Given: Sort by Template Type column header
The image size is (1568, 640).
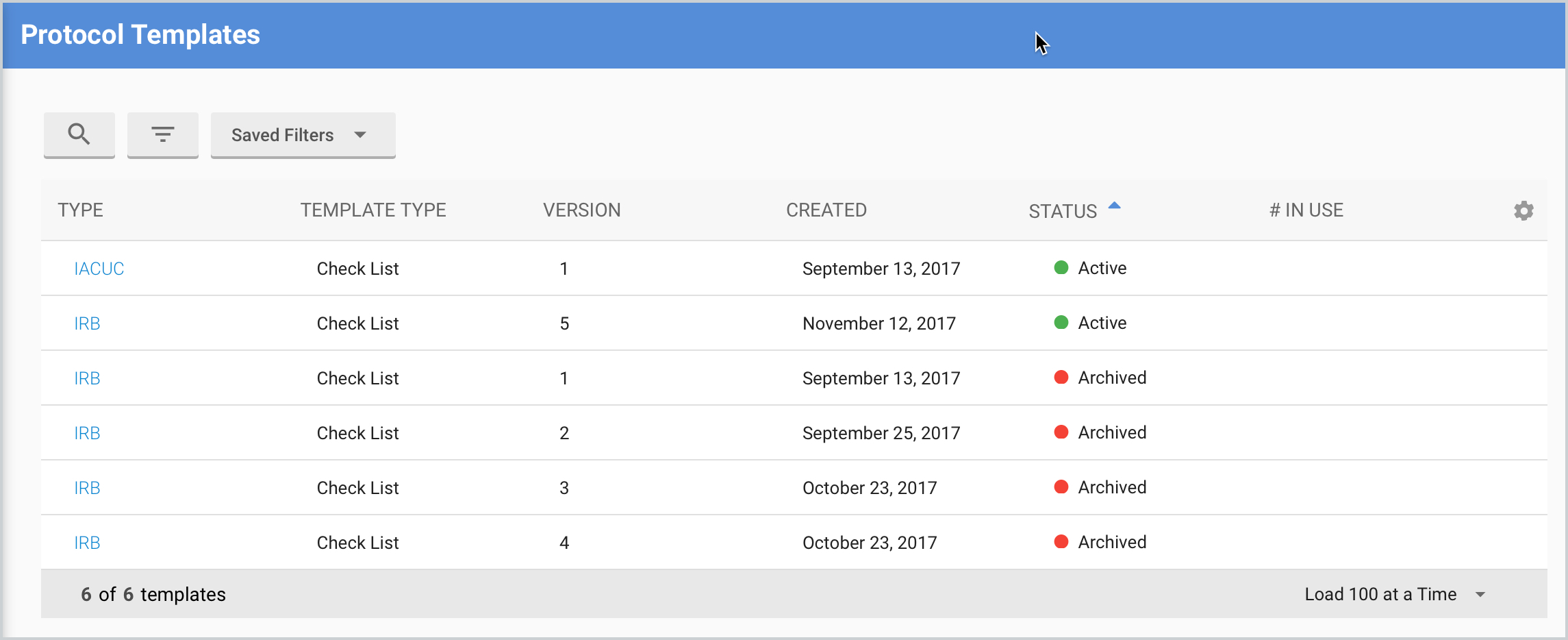Looking at the screenshot, I should click(x=373, y=210).
